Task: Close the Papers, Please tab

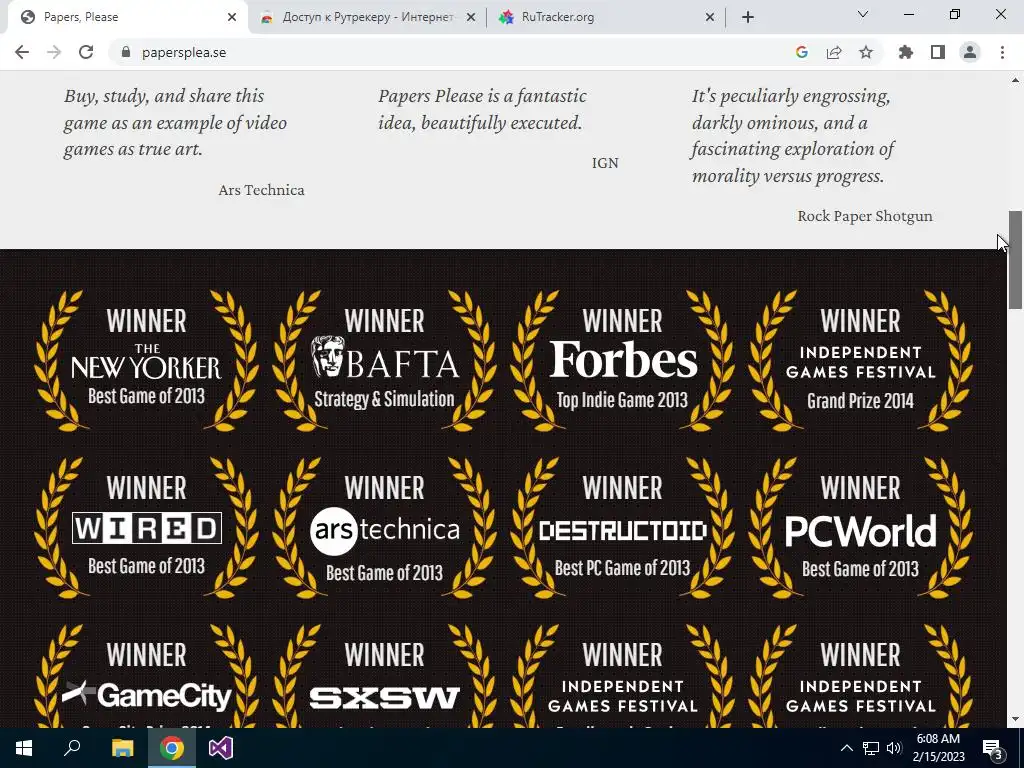Action: click(232, 18)
